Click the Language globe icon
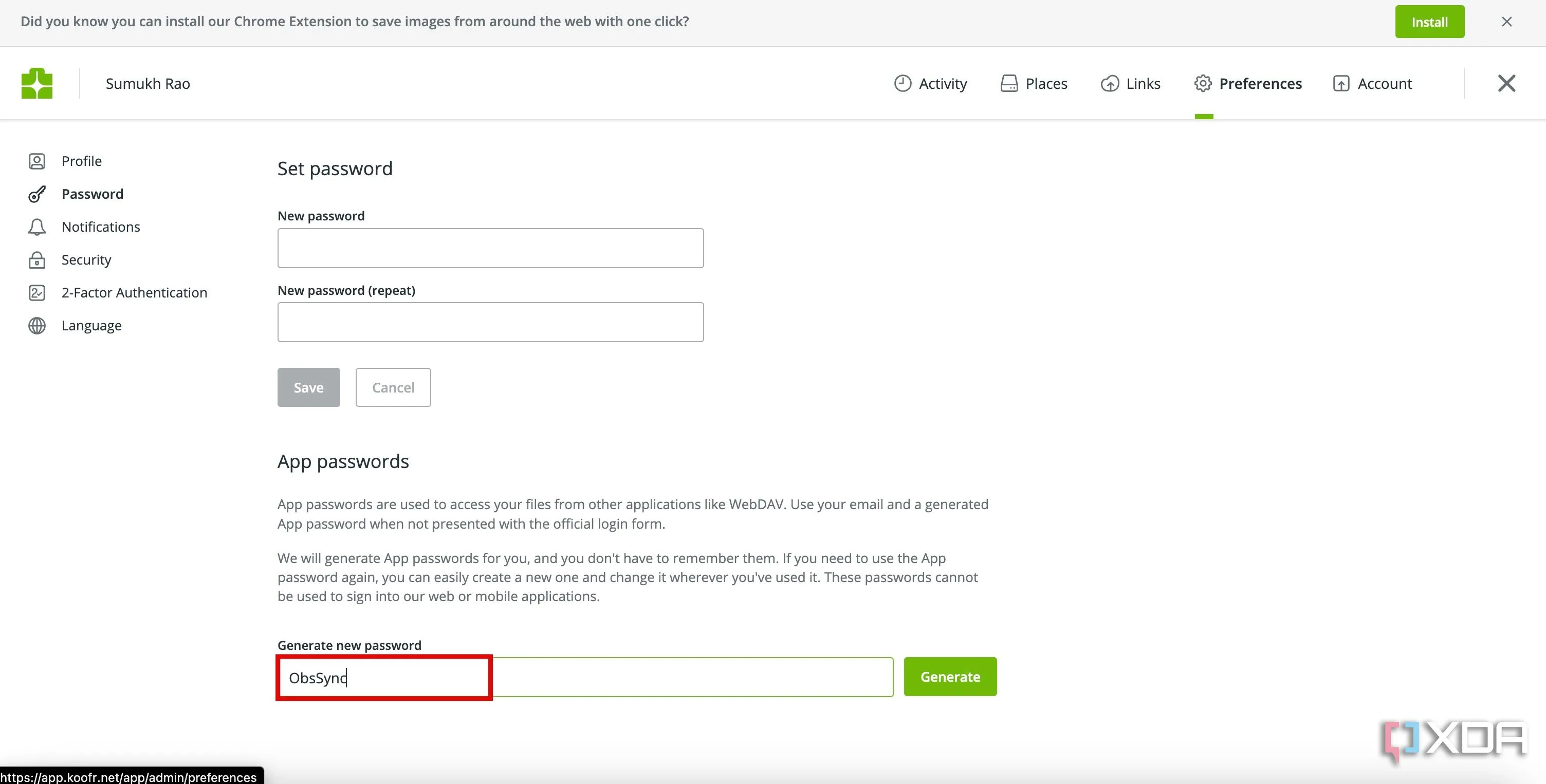This screenshot has width=1546, height=784. point(36,325)
